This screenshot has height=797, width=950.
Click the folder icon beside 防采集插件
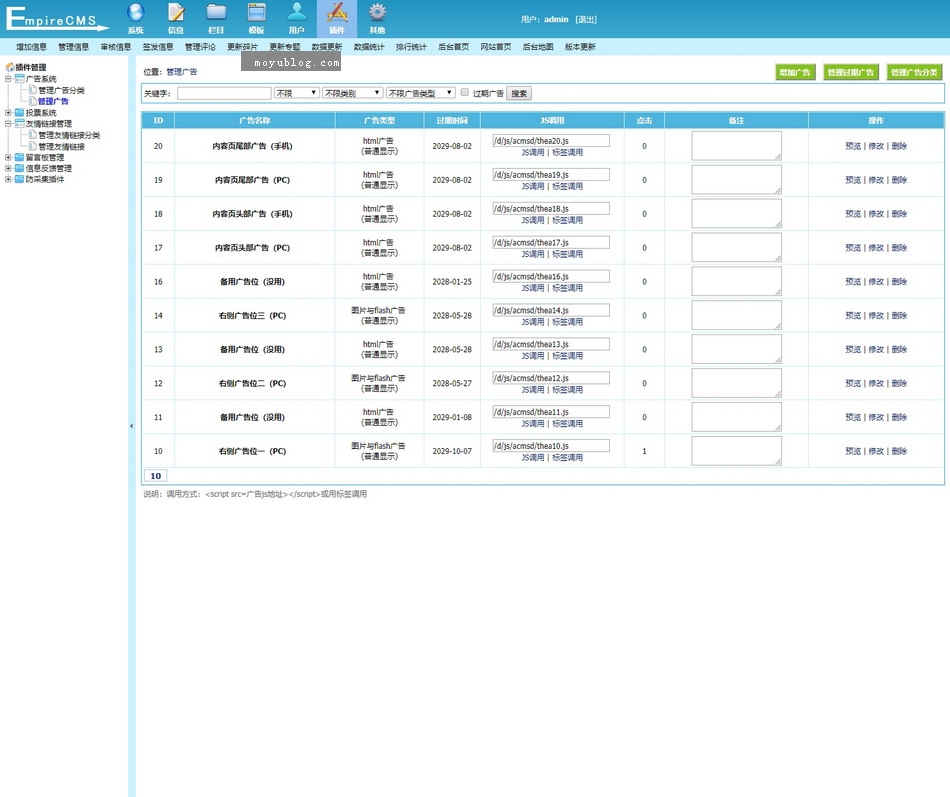pyautogui.click(x=19, y=179)
